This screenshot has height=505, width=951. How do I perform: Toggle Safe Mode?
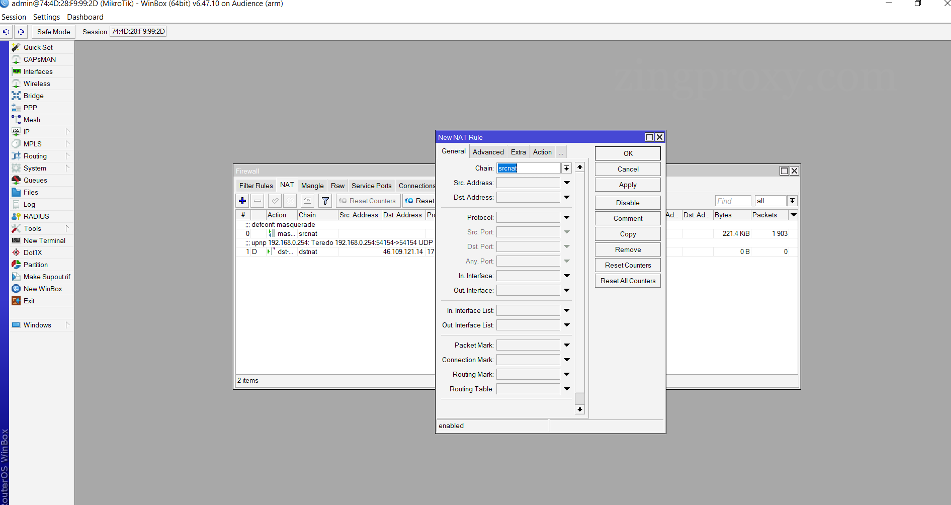tap(53, 32)
